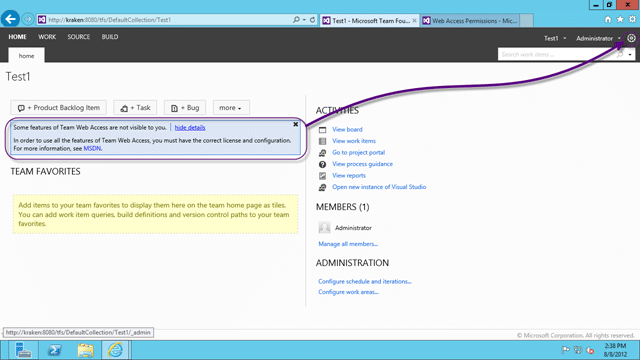
Task: Click the View work items icon
Action: click(x=322, y=141)
